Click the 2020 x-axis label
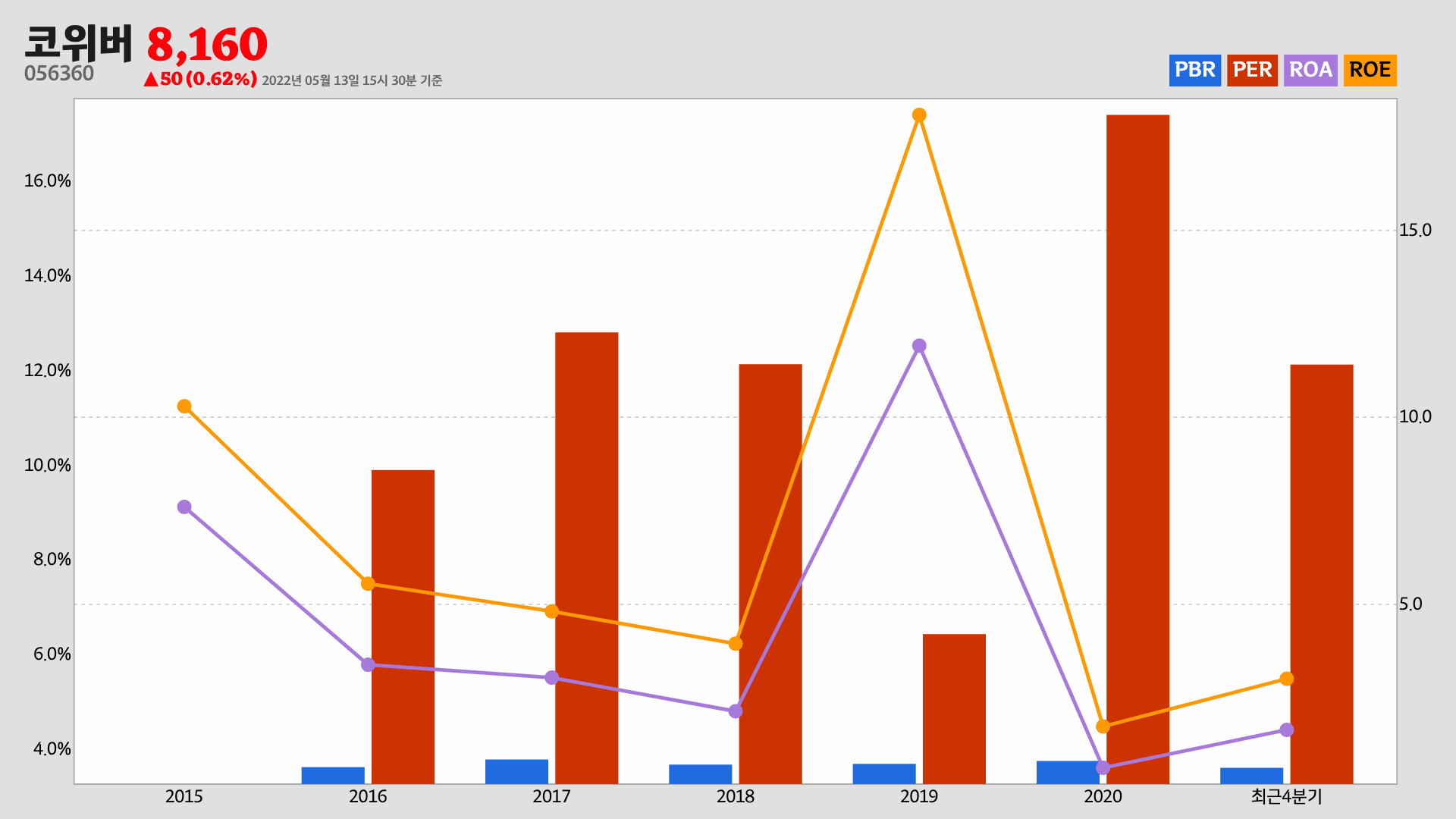This screenshot has width=1456, height=819. point(1103,796)
